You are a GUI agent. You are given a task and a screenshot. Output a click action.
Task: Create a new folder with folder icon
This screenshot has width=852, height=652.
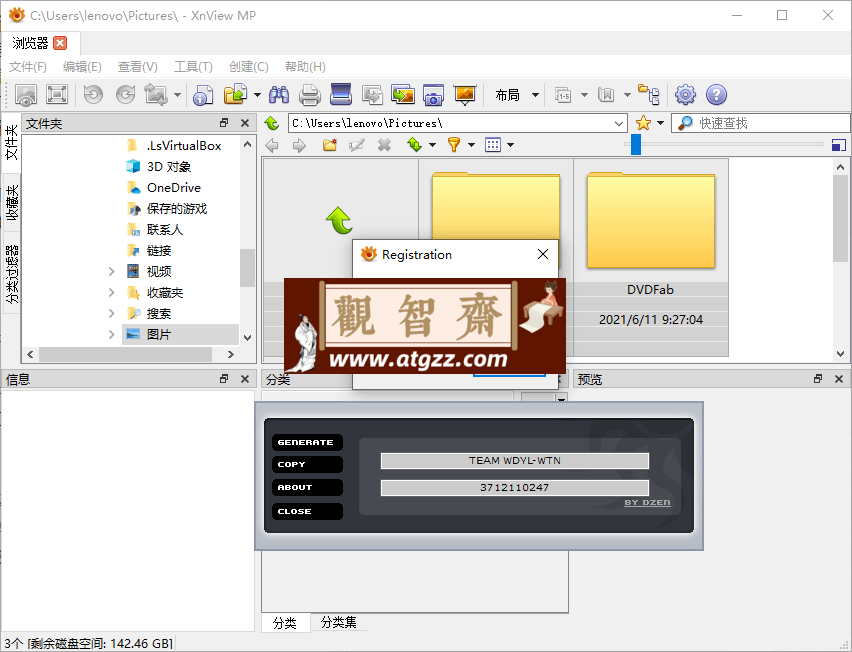330,145
